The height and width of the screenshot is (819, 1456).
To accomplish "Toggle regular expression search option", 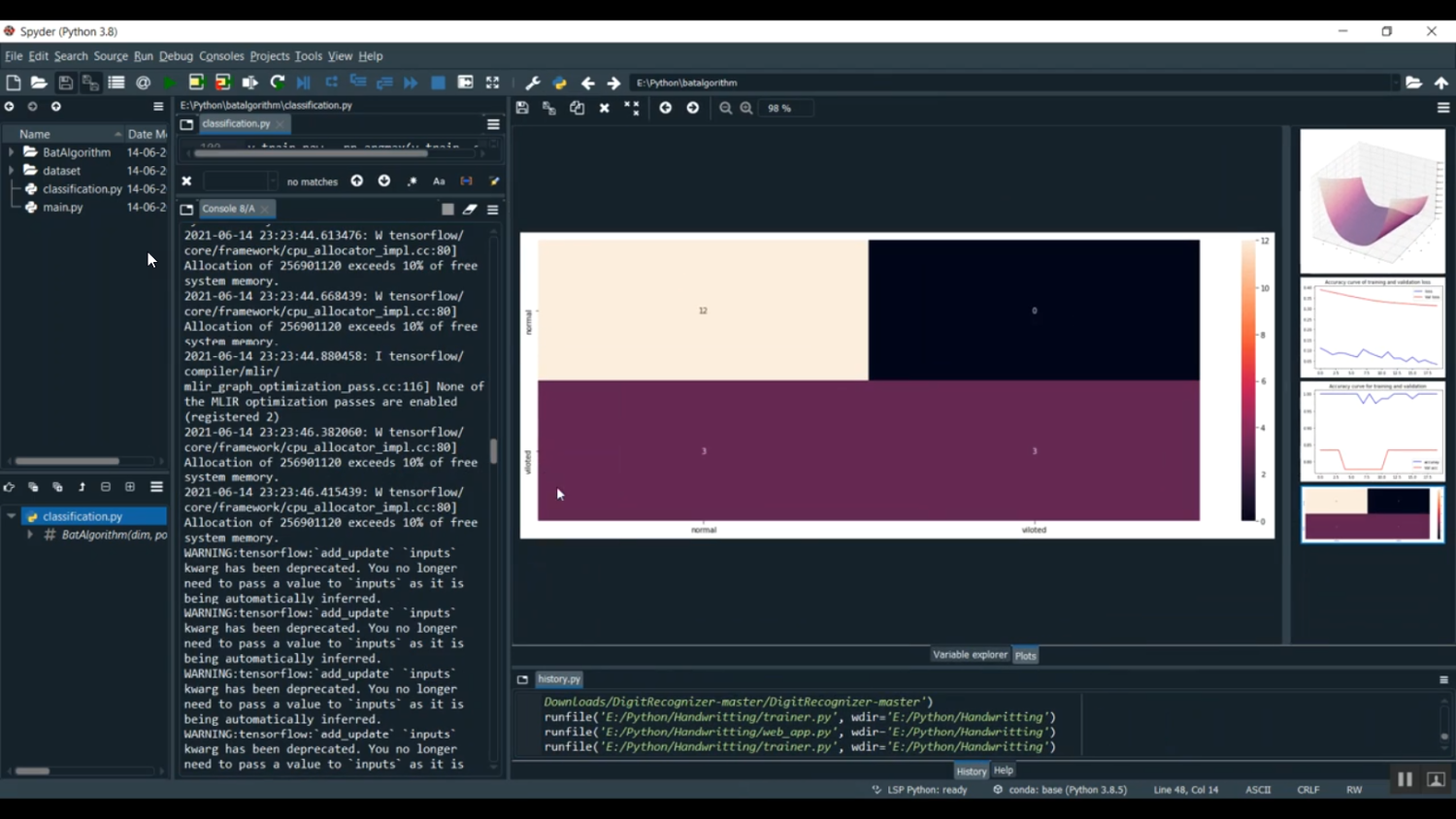I will point(412,181).
